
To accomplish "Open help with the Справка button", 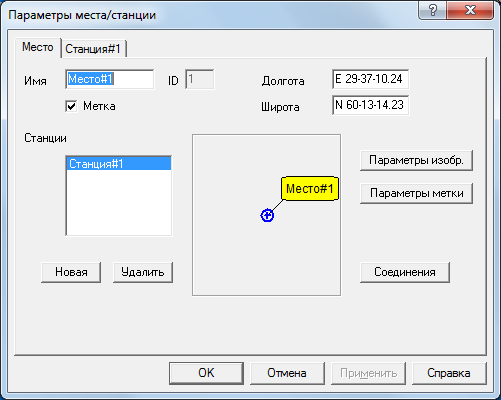I will click(x=449, y=373).
